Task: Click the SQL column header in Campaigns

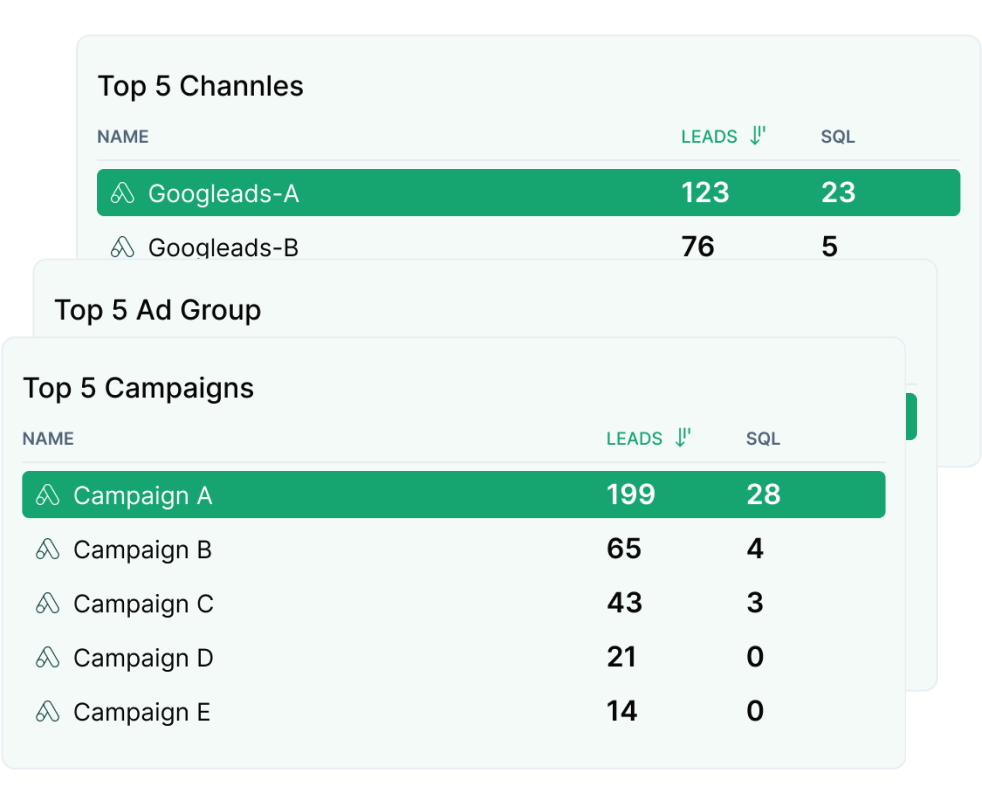Action: [763, 438]
